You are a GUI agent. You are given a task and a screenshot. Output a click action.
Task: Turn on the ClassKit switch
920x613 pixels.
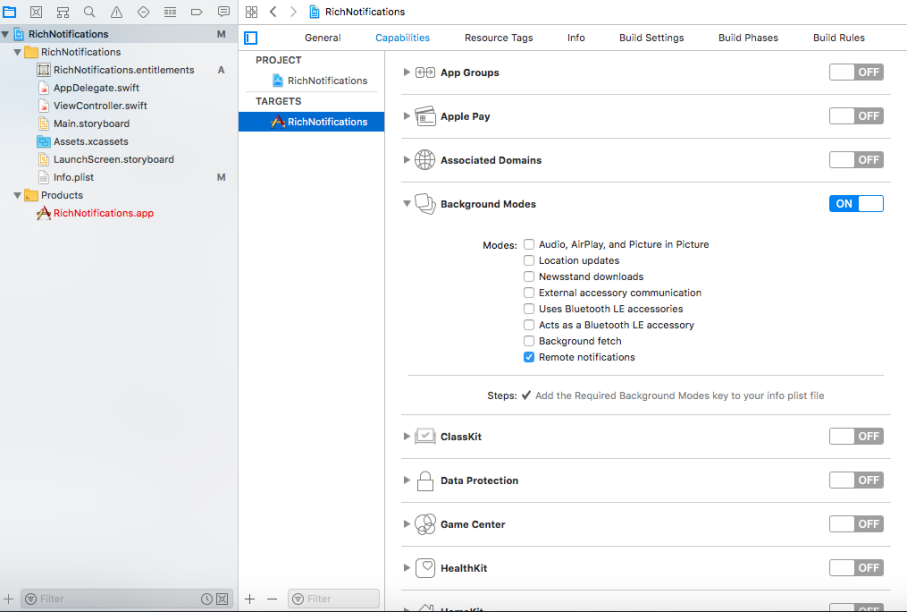coord(856,436)
